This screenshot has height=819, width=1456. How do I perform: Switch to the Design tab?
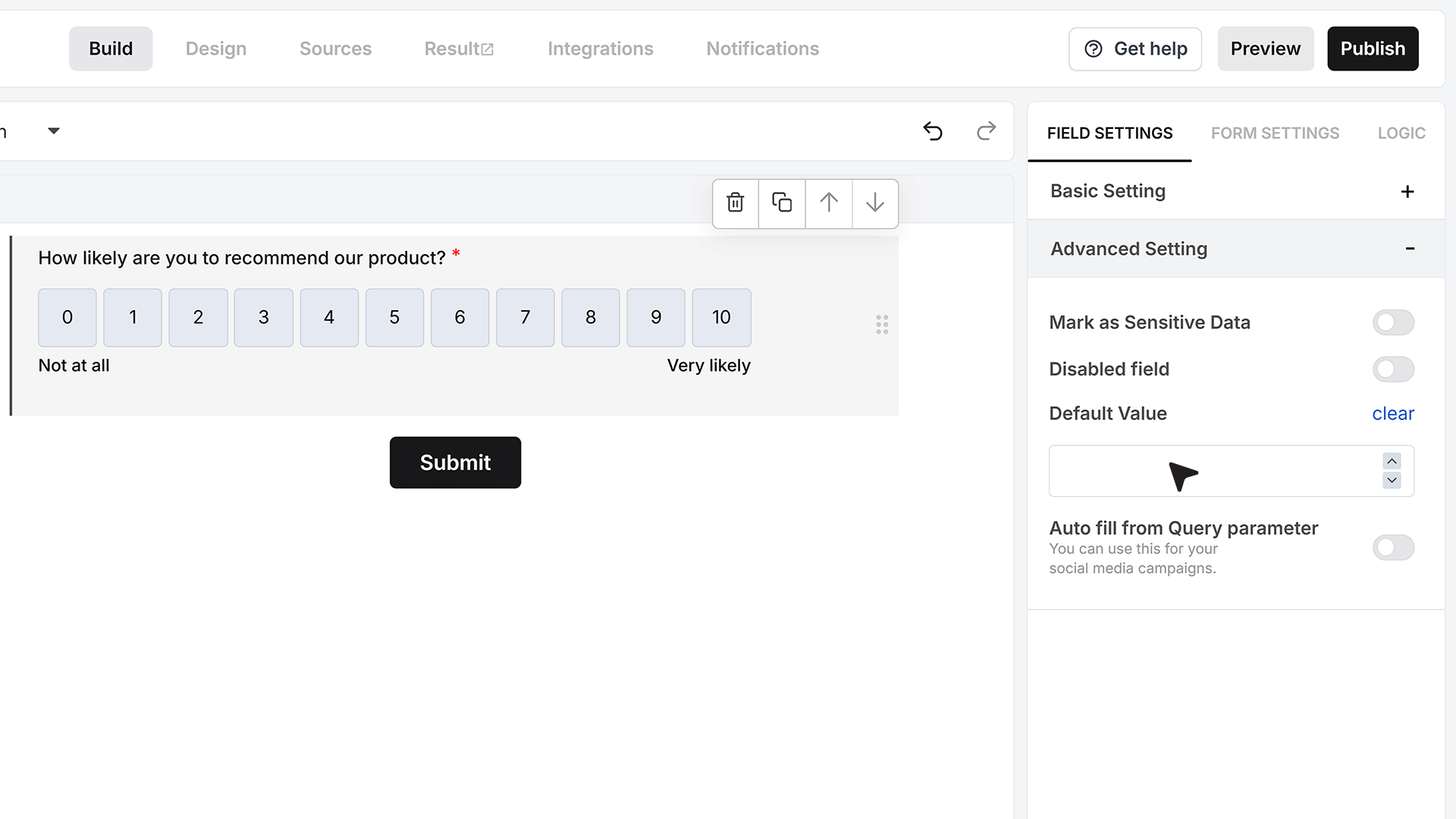(x=216, y=49)
